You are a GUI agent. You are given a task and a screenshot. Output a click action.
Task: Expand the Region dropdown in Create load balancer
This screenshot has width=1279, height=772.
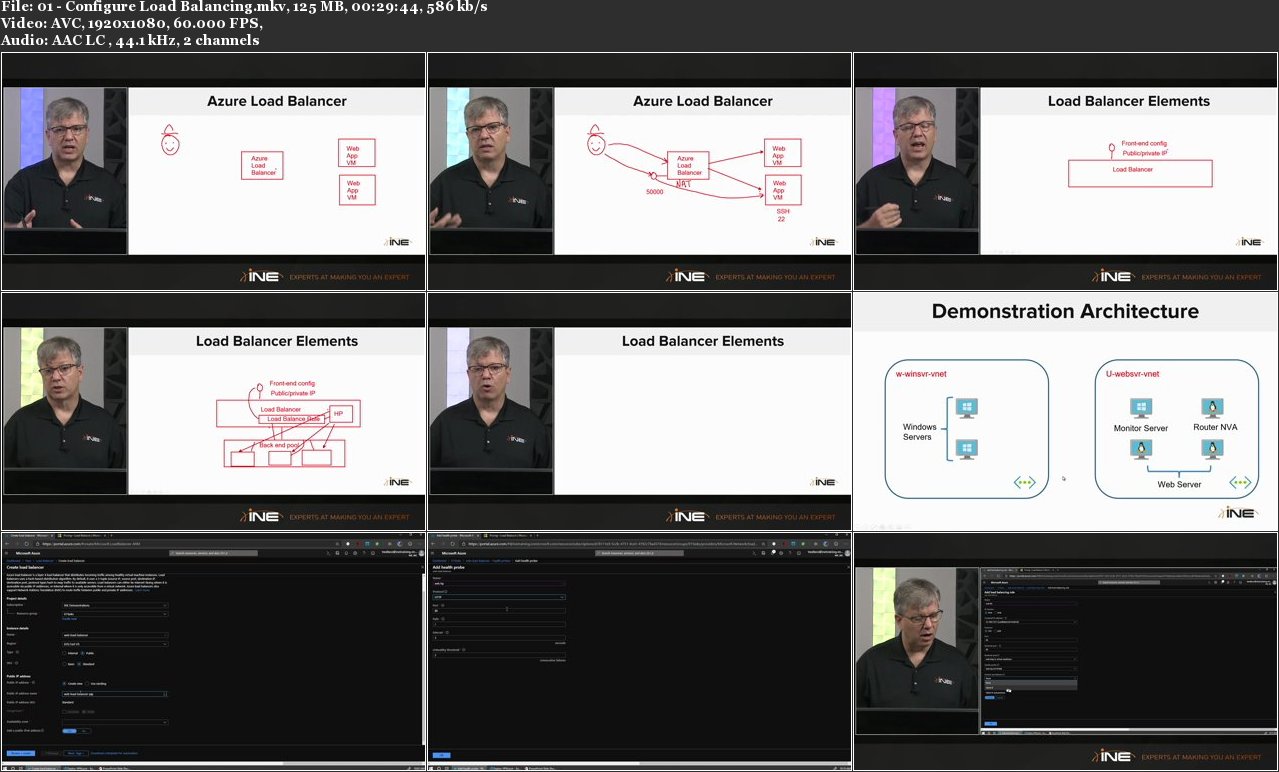tap(115, 644)
